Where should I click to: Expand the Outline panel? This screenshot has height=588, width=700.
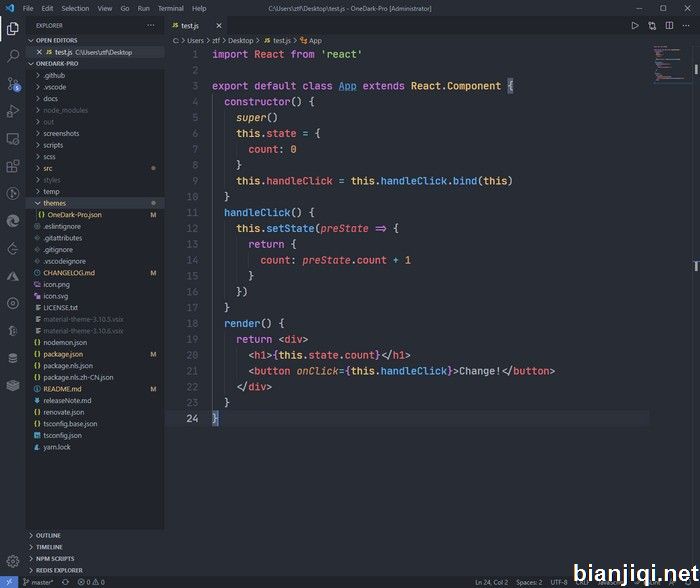[x=95, y=535]
